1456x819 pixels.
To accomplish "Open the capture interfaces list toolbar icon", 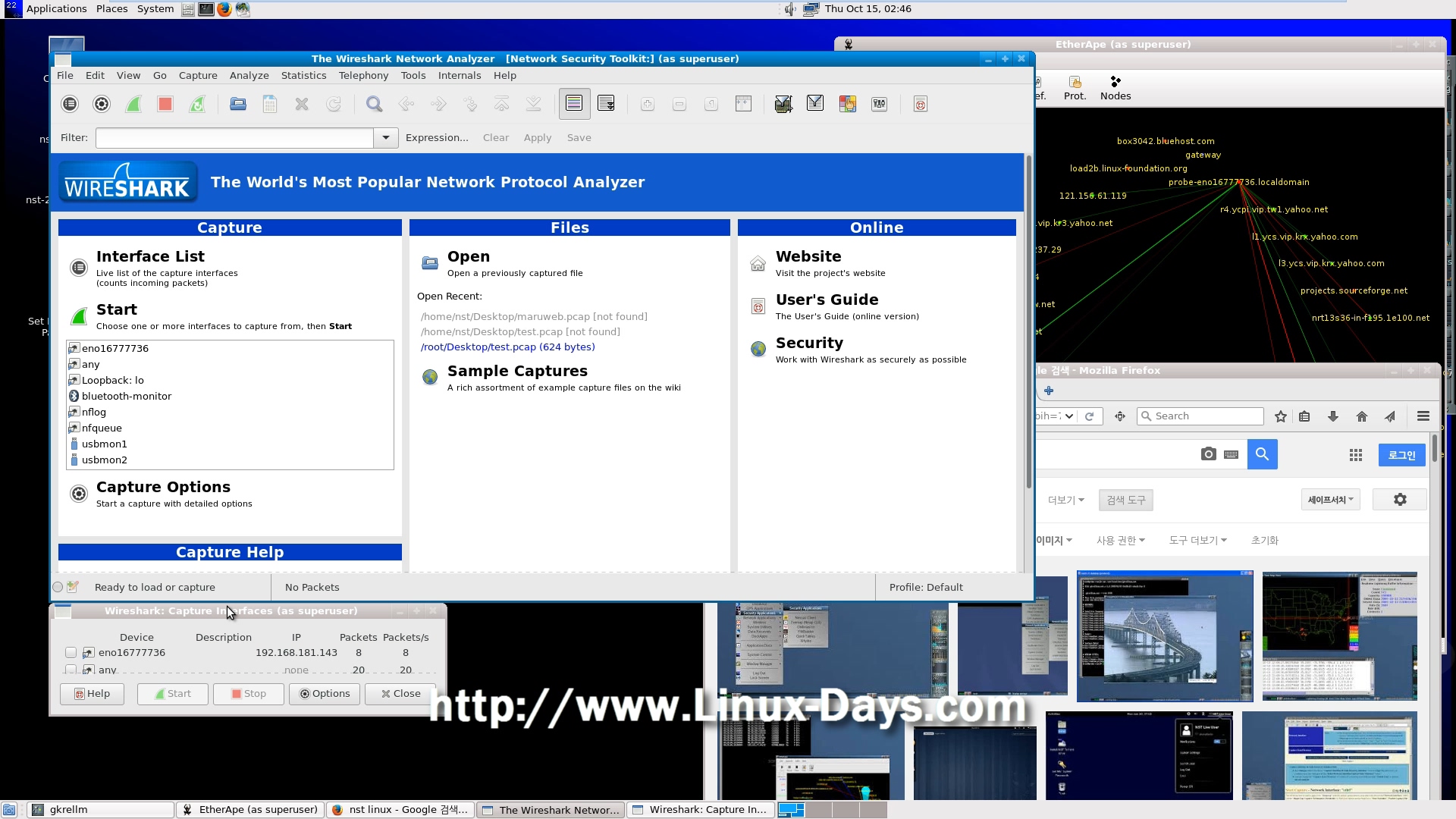I will click(70, 104).
